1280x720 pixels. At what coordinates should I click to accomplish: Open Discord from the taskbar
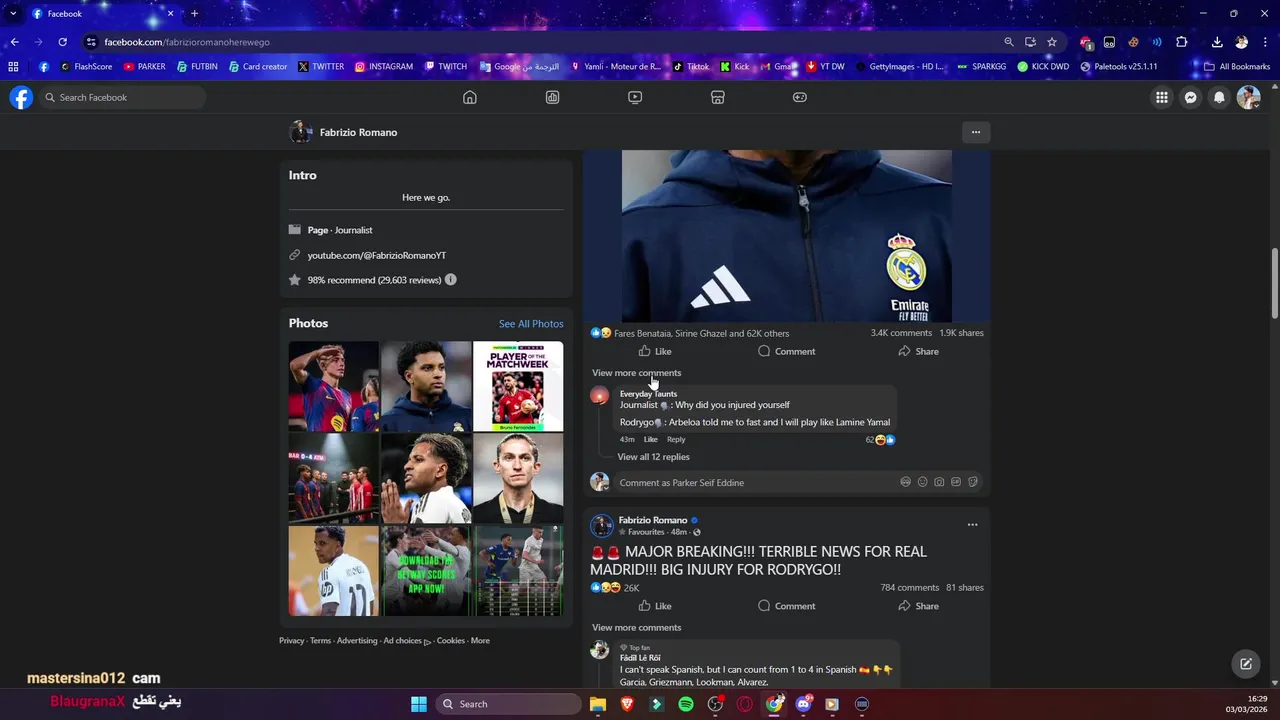(803, 704)
